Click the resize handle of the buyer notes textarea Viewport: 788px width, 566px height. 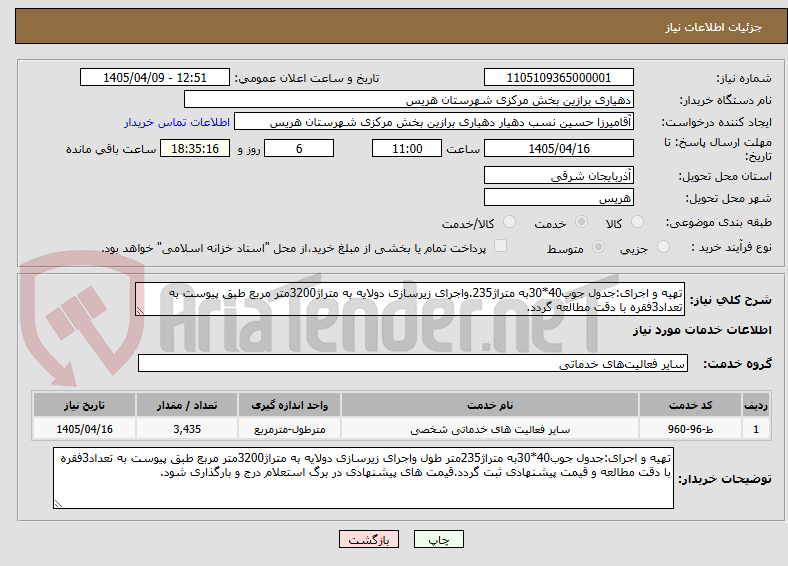point(58,503)
